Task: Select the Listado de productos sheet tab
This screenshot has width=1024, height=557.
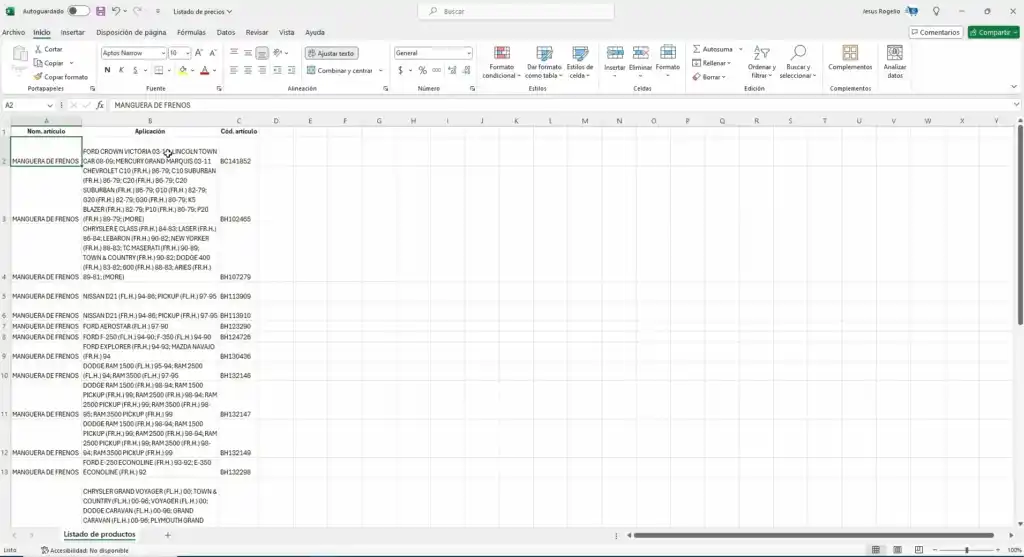Action: [x=99, y=534]
